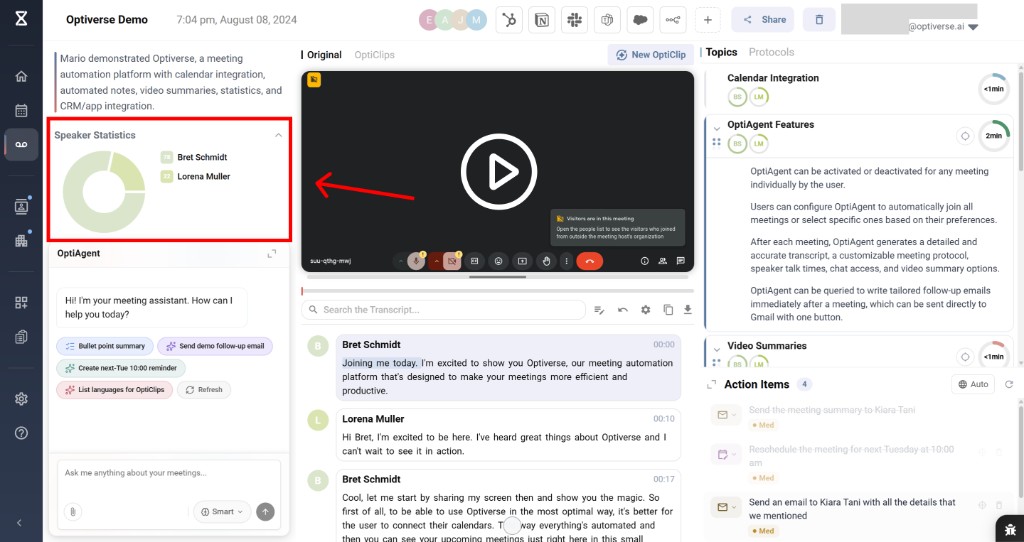
Task: Create a New OptiClip
Action: [x=650, y=55]
